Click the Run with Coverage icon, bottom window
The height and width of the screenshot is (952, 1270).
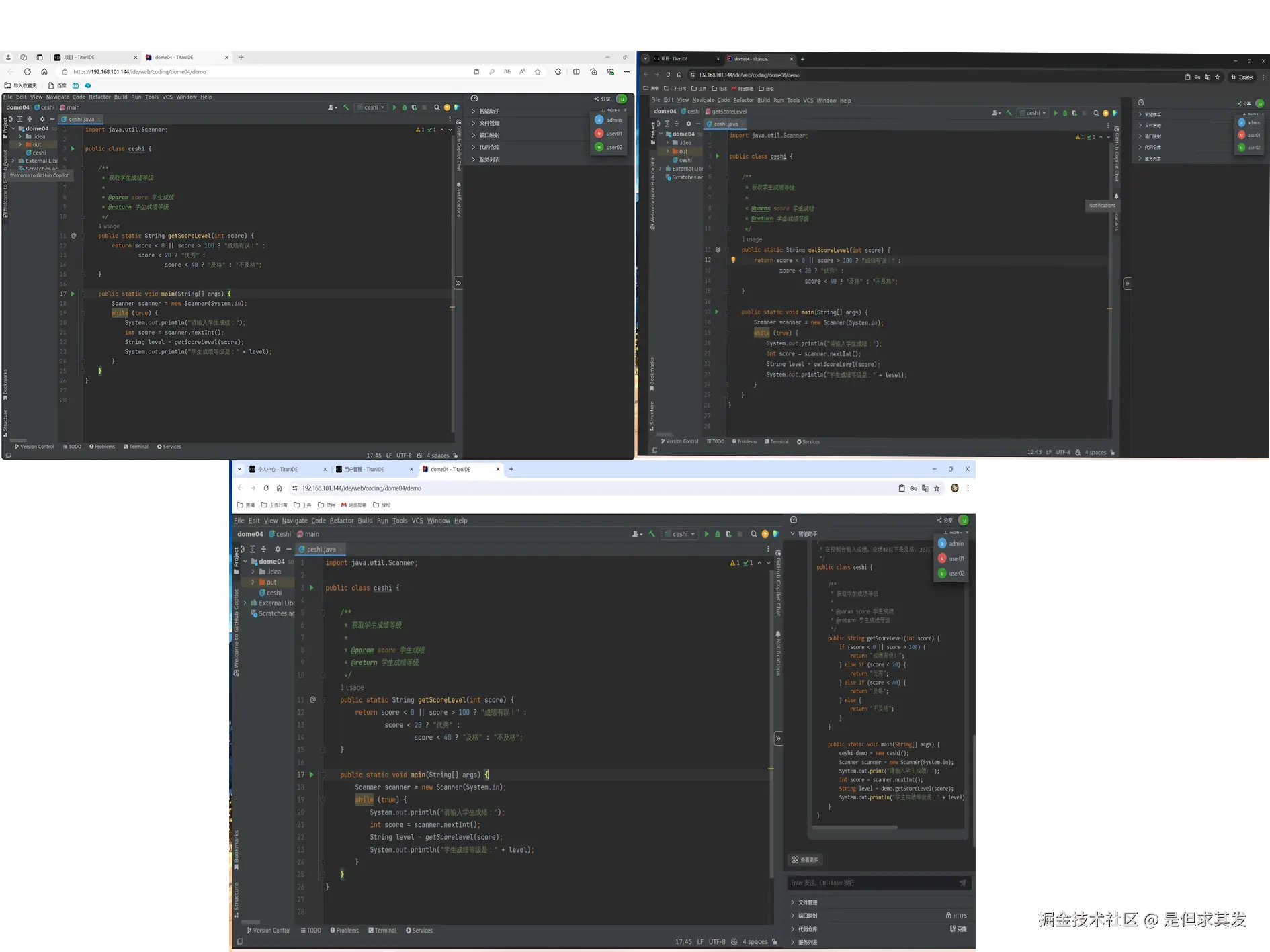(x=728, y=534)
